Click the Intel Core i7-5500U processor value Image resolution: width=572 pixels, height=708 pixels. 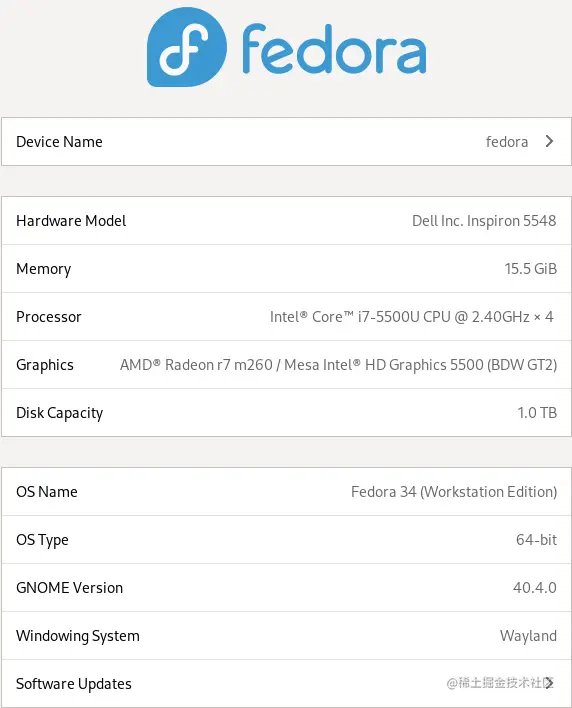click(411, 317)
